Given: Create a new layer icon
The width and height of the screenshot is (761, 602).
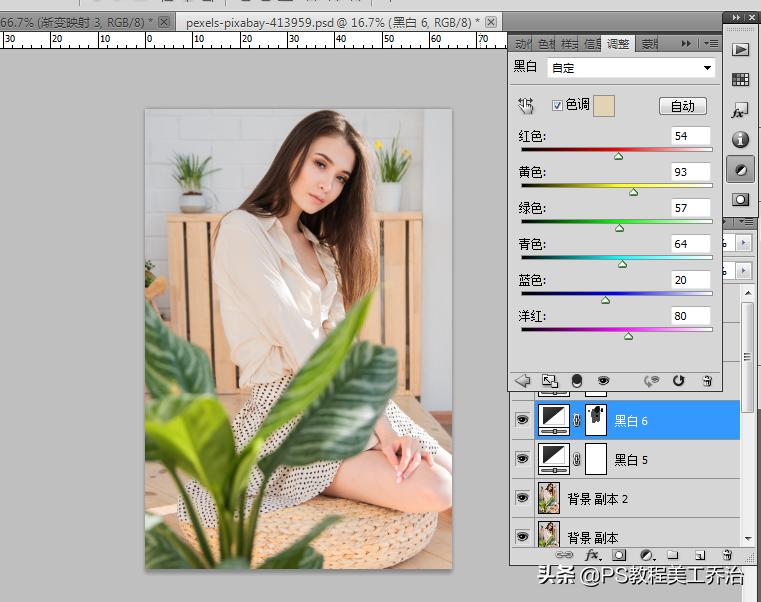Looking at the screenshot, I should (x=699, y=554).
